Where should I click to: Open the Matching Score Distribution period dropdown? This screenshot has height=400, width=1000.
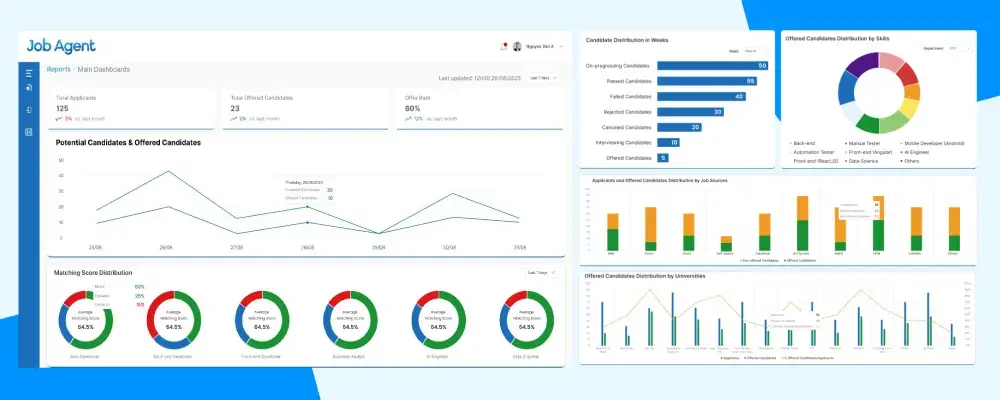pos(541,273)
